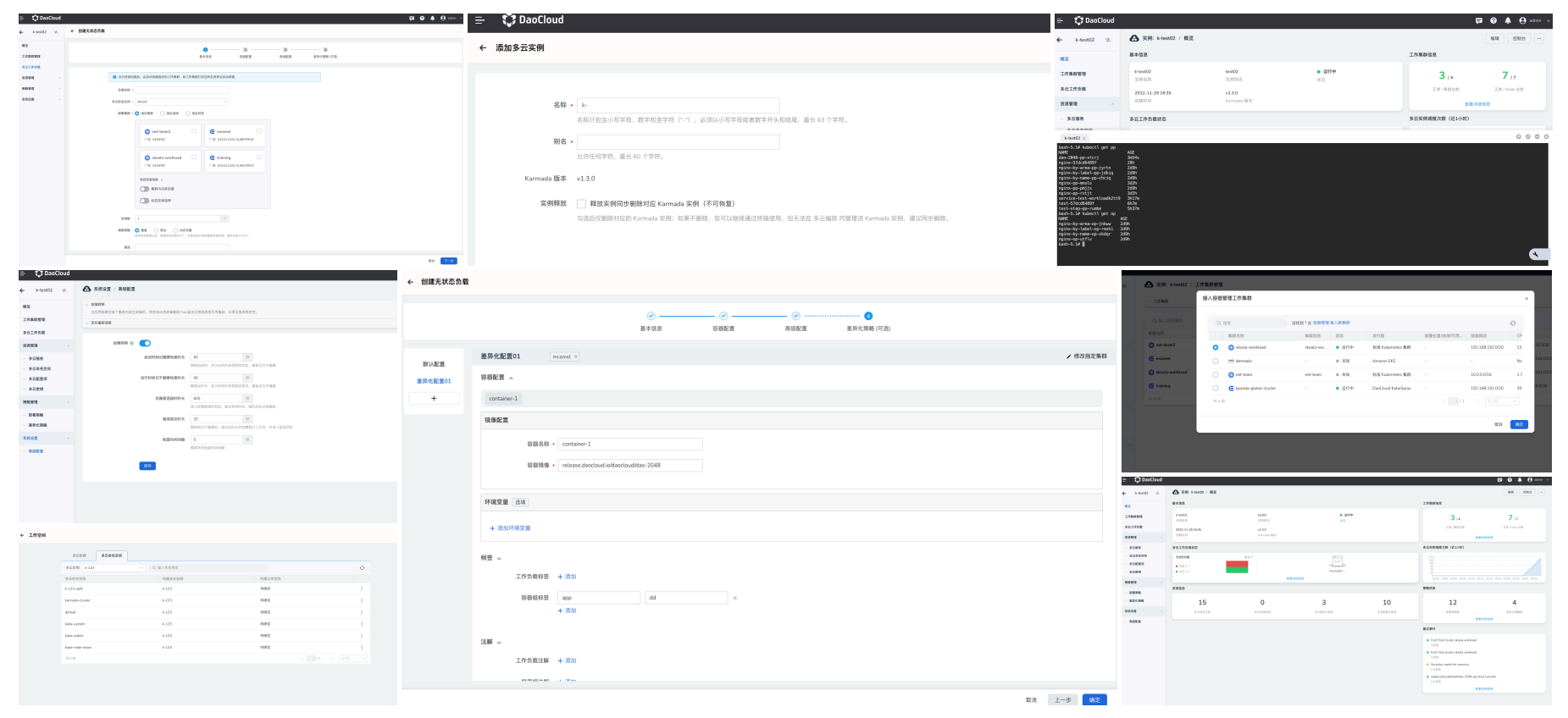Collapse the 注解 section
The height and width of the screenshot is (718, 1568).
499,642
